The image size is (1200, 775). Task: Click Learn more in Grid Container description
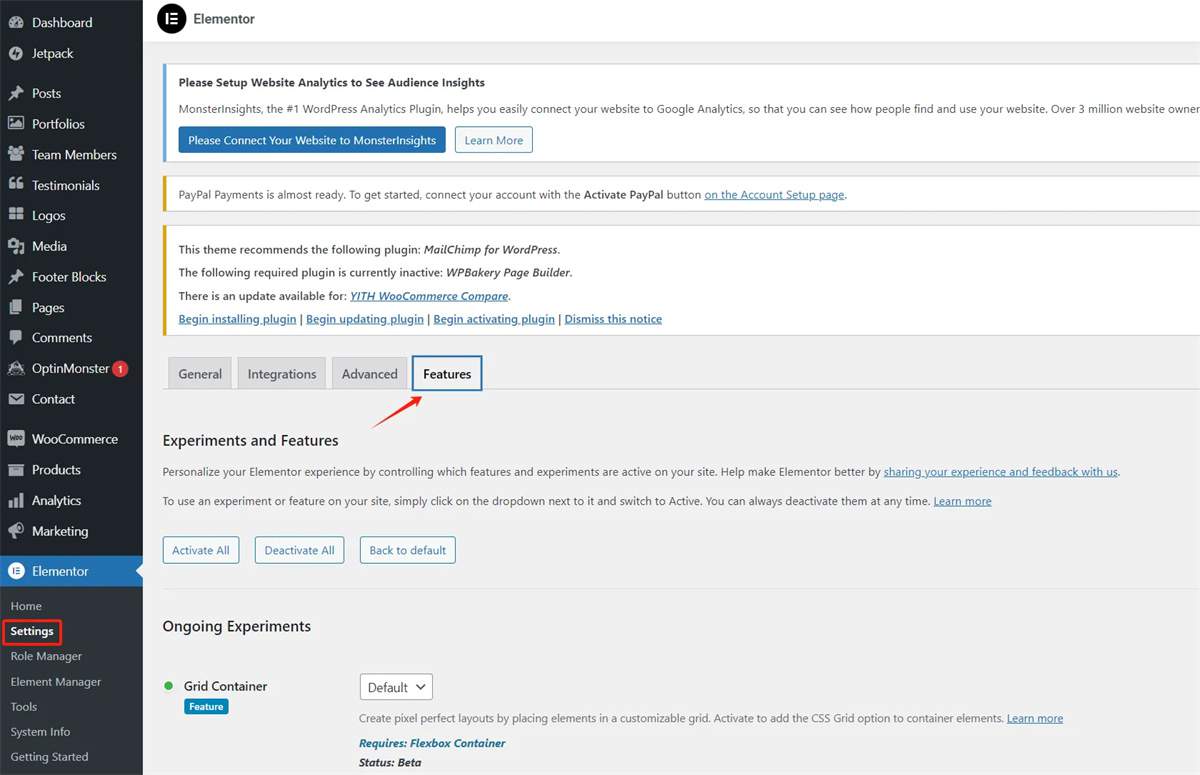pos(1035,718)
